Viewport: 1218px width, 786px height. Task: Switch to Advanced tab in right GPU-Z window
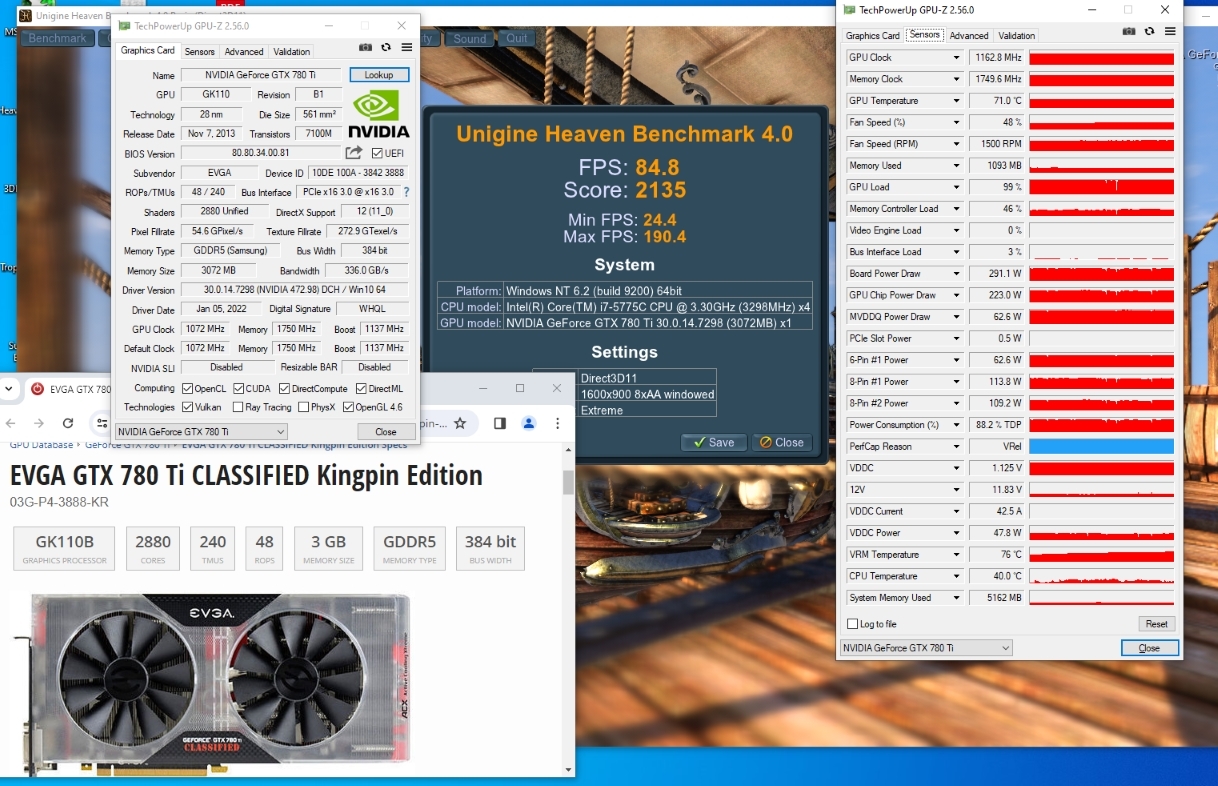[x=969, y=36]
